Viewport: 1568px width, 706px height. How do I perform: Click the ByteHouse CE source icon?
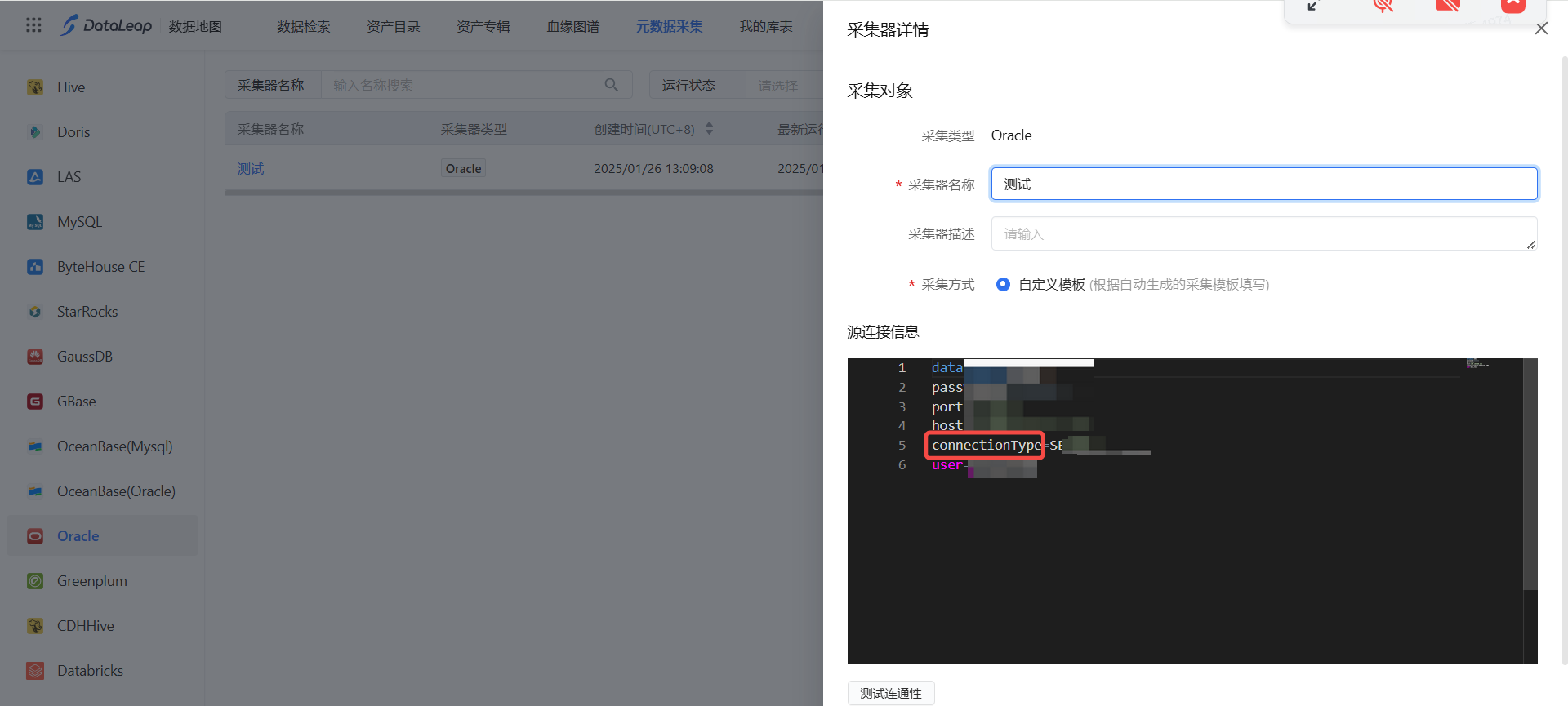click(35, 267)
